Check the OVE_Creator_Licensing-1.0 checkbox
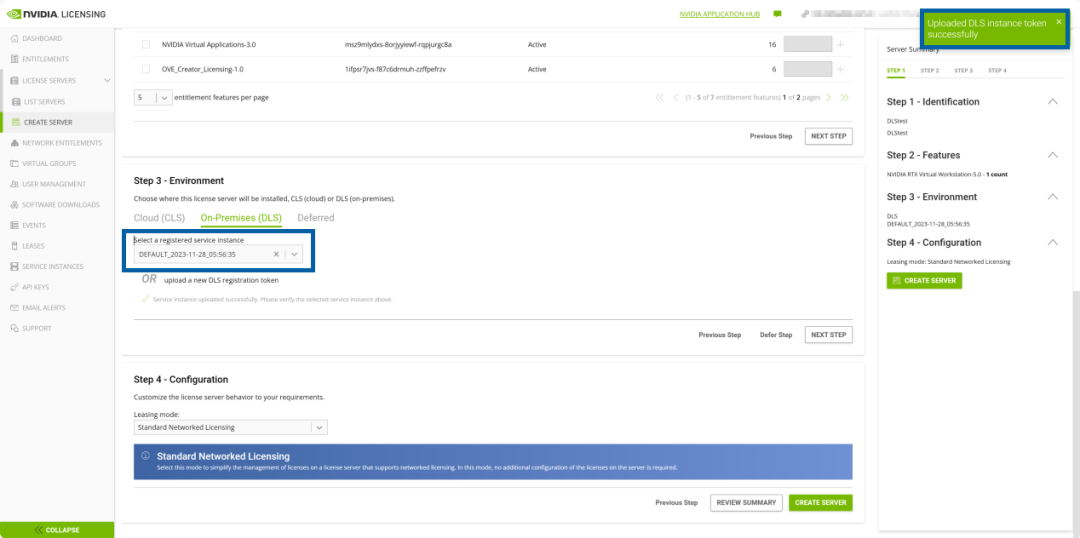The height and width of the screenshot is (538, 1080). pos(145,69)
